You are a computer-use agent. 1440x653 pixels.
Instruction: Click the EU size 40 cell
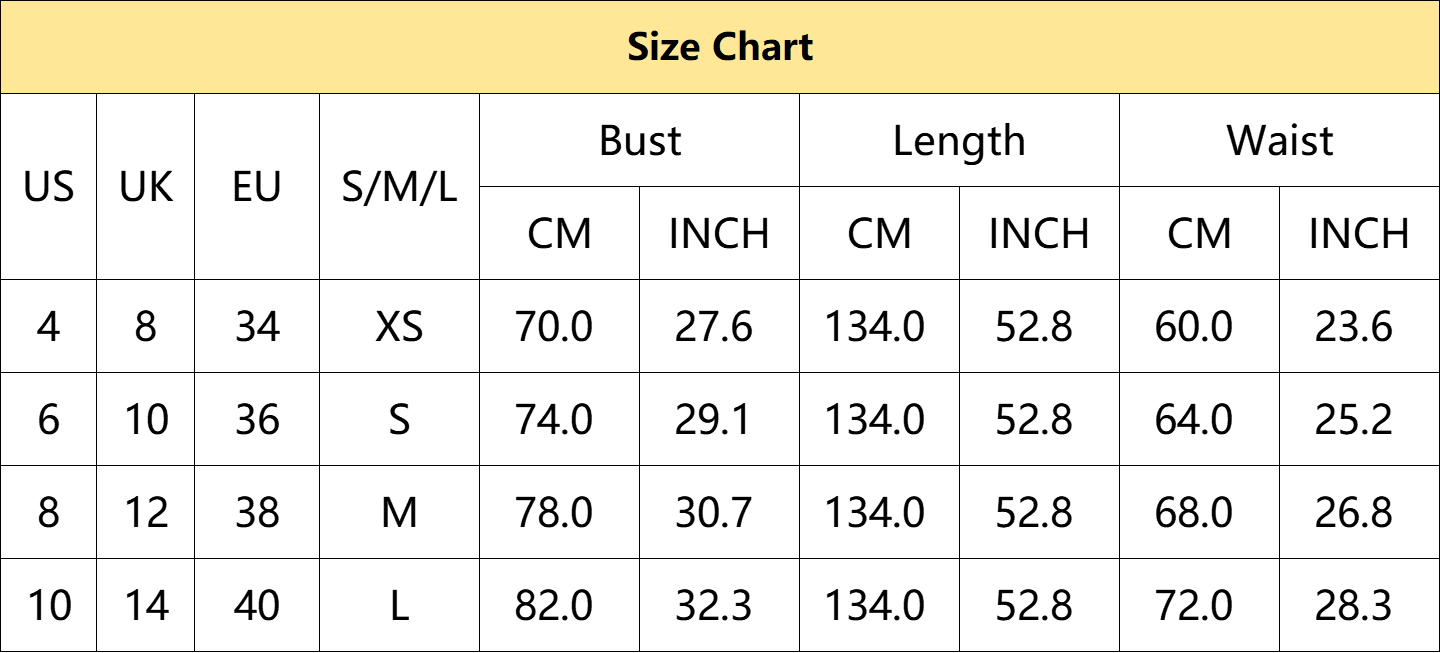(257, 606)
